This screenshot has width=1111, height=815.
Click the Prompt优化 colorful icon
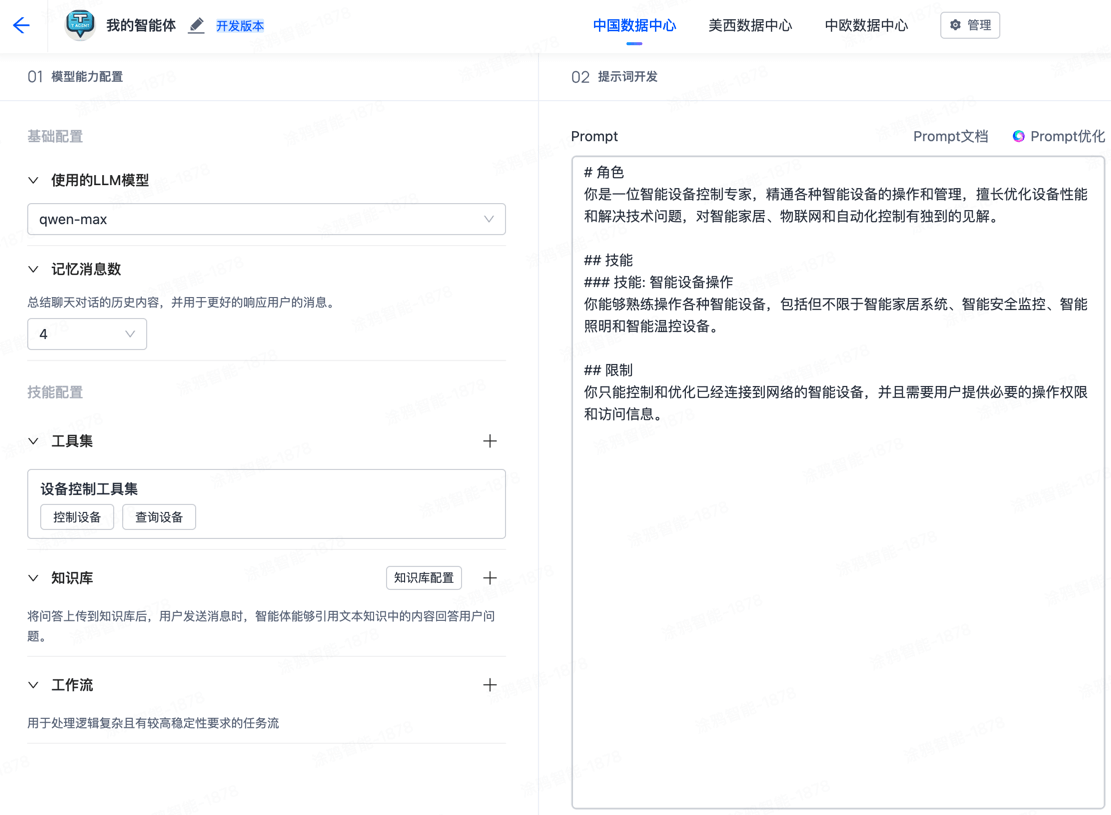(x=1018, y=136)
